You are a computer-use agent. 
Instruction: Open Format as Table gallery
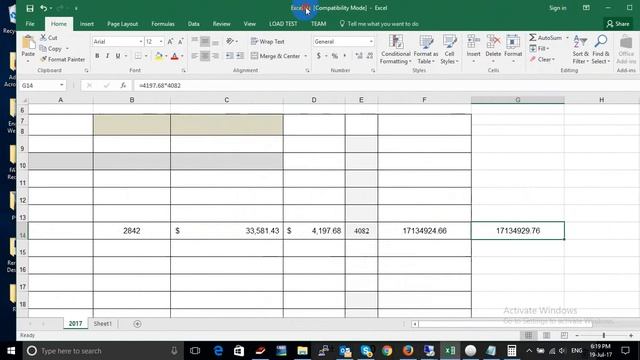coord(426,49)
